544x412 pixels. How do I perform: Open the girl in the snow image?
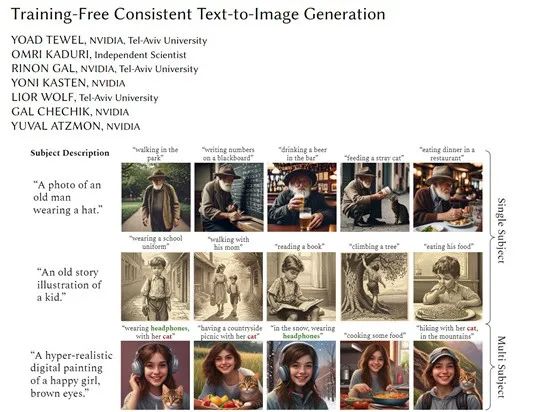coord(301,375)
